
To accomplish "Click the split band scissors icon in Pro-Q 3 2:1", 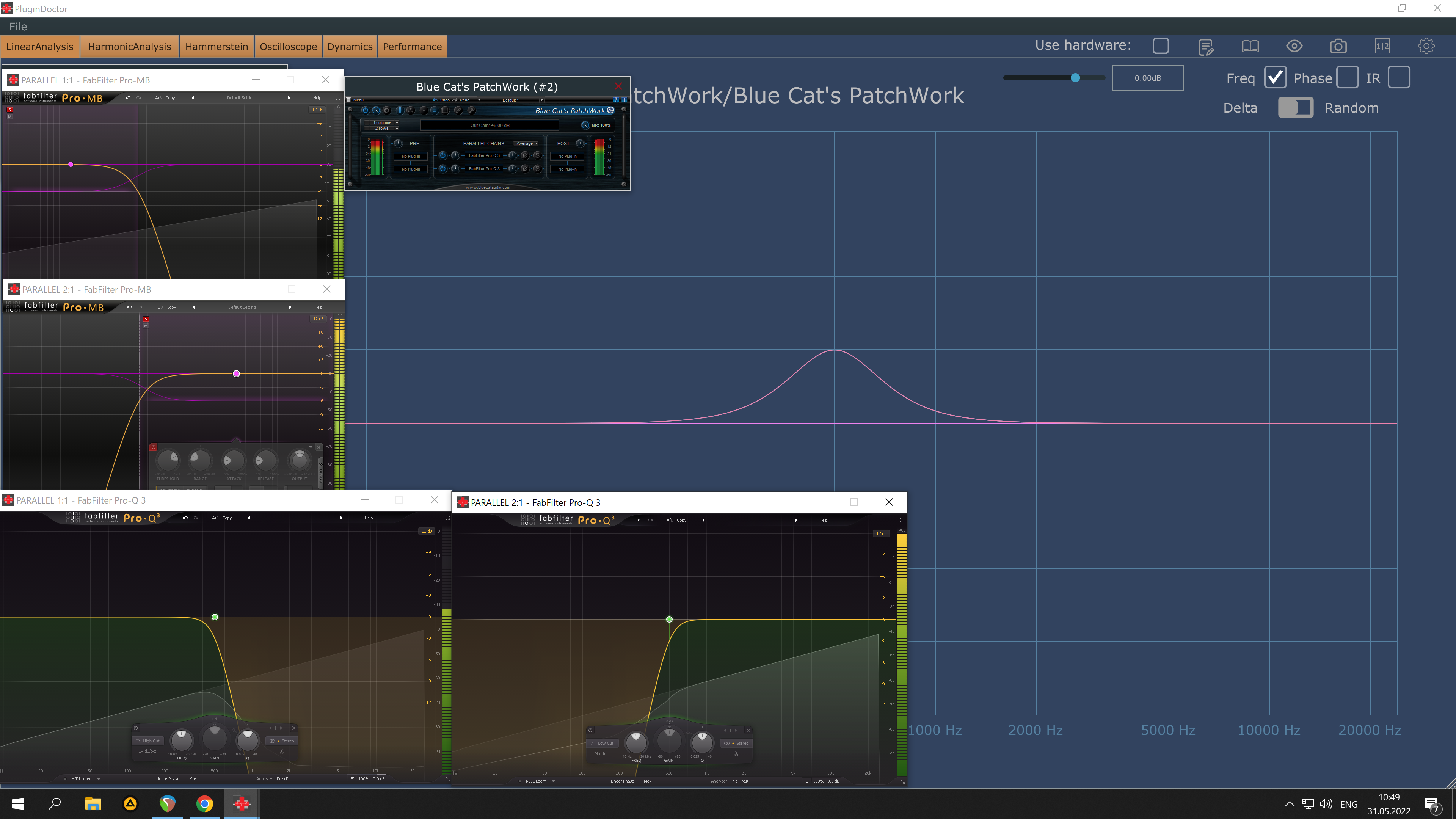I will 736,753.
